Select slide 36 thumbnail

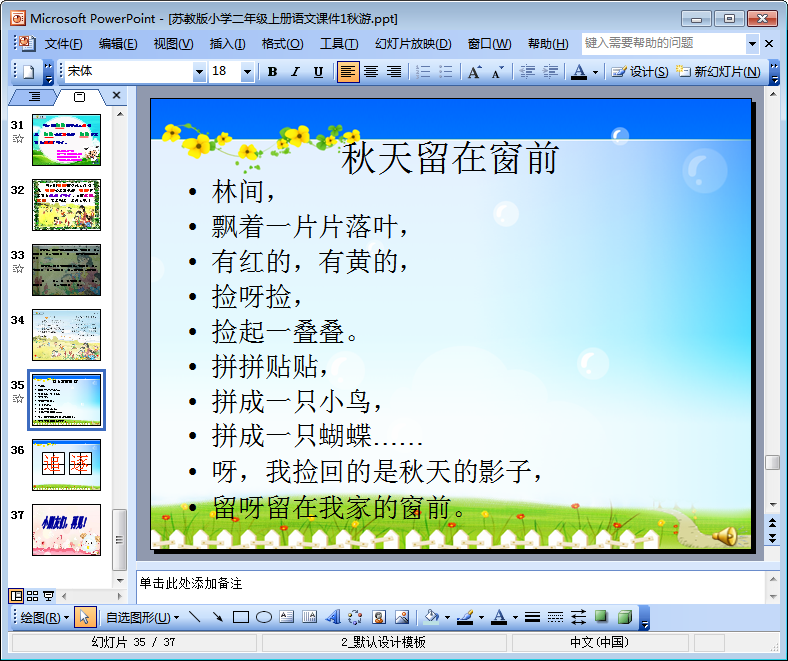point(66,465)
